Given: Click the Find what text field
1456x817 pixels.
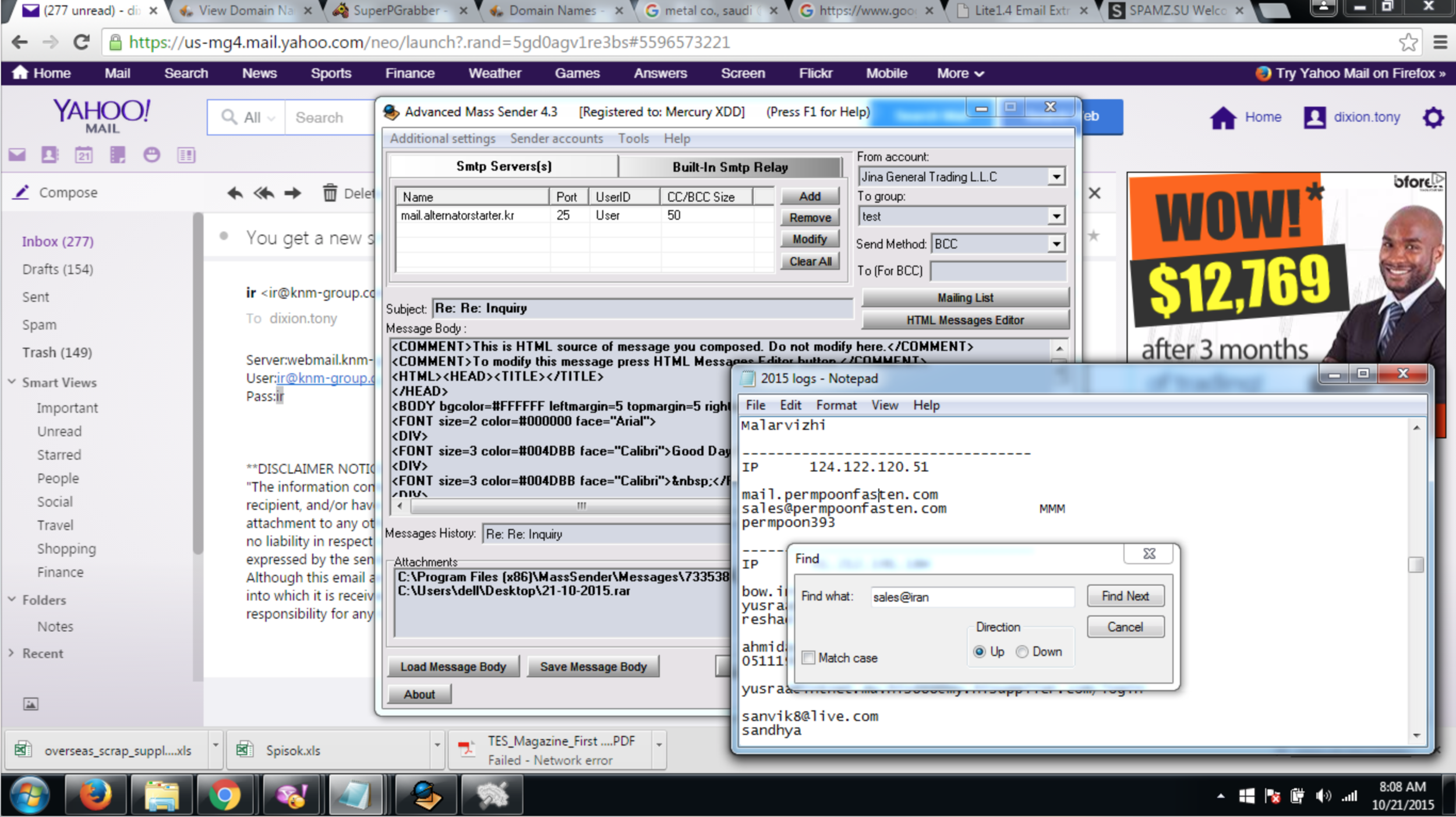Looking at the screenshot, I should point(972,597).
